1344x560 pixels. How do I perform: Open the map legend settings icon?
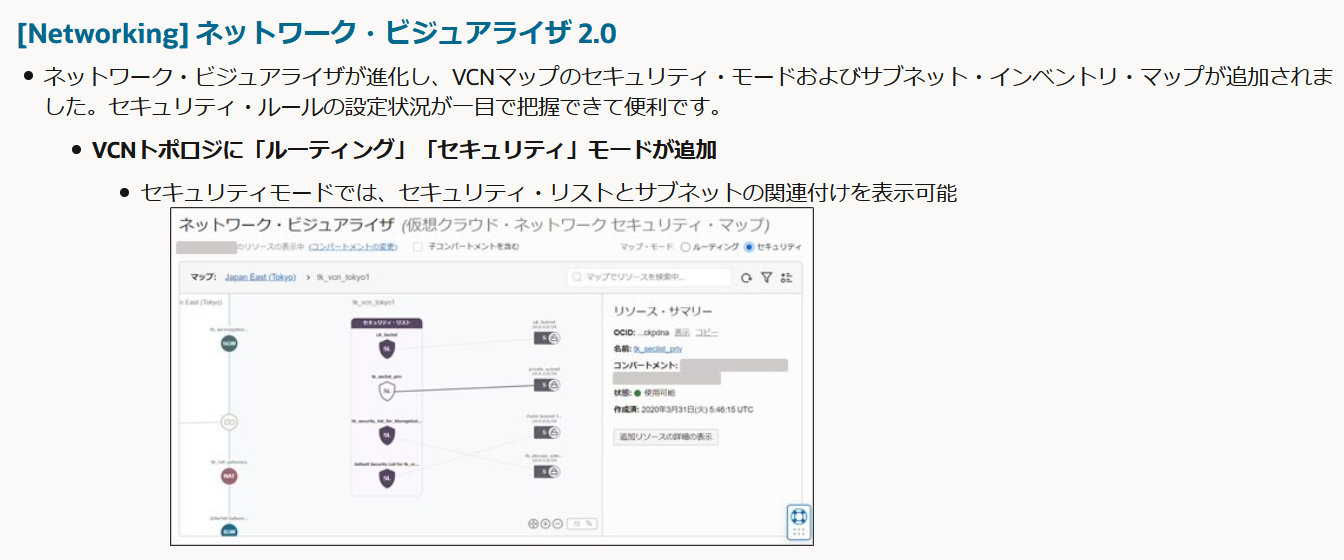pyautogui.click(x=786, y=278)
